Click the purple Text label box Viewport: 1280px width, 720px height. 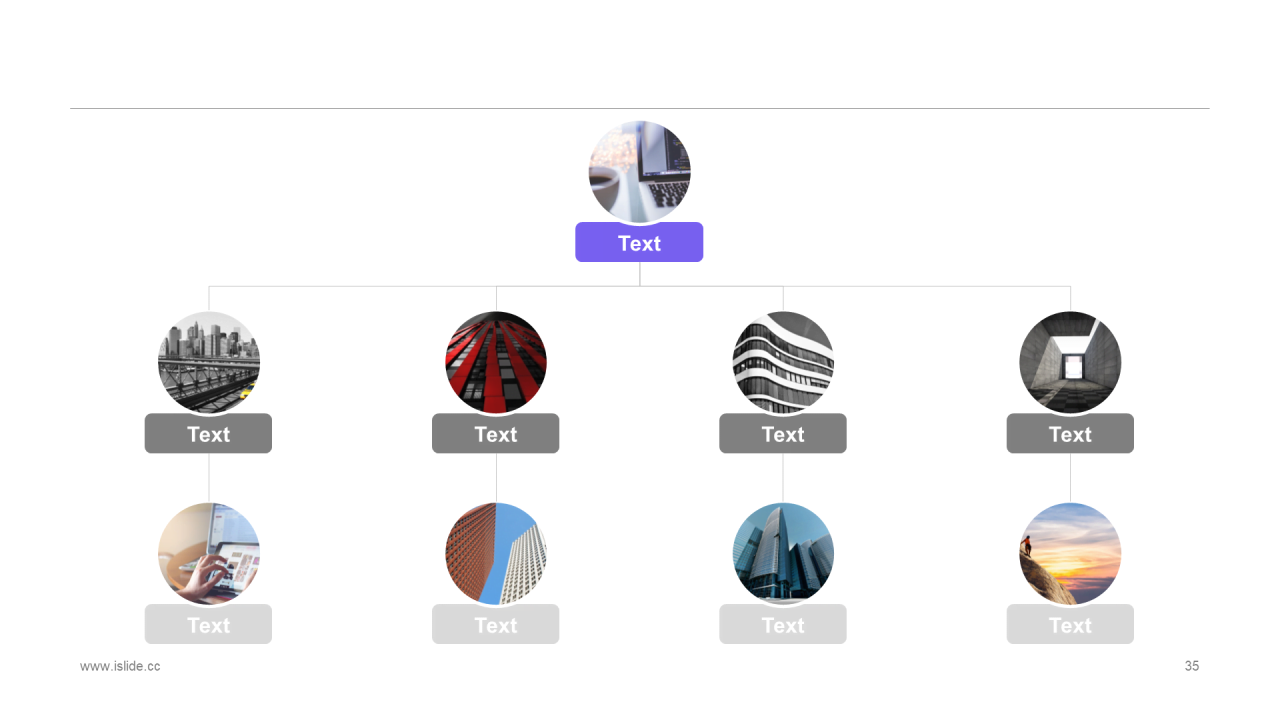(639, 242)
